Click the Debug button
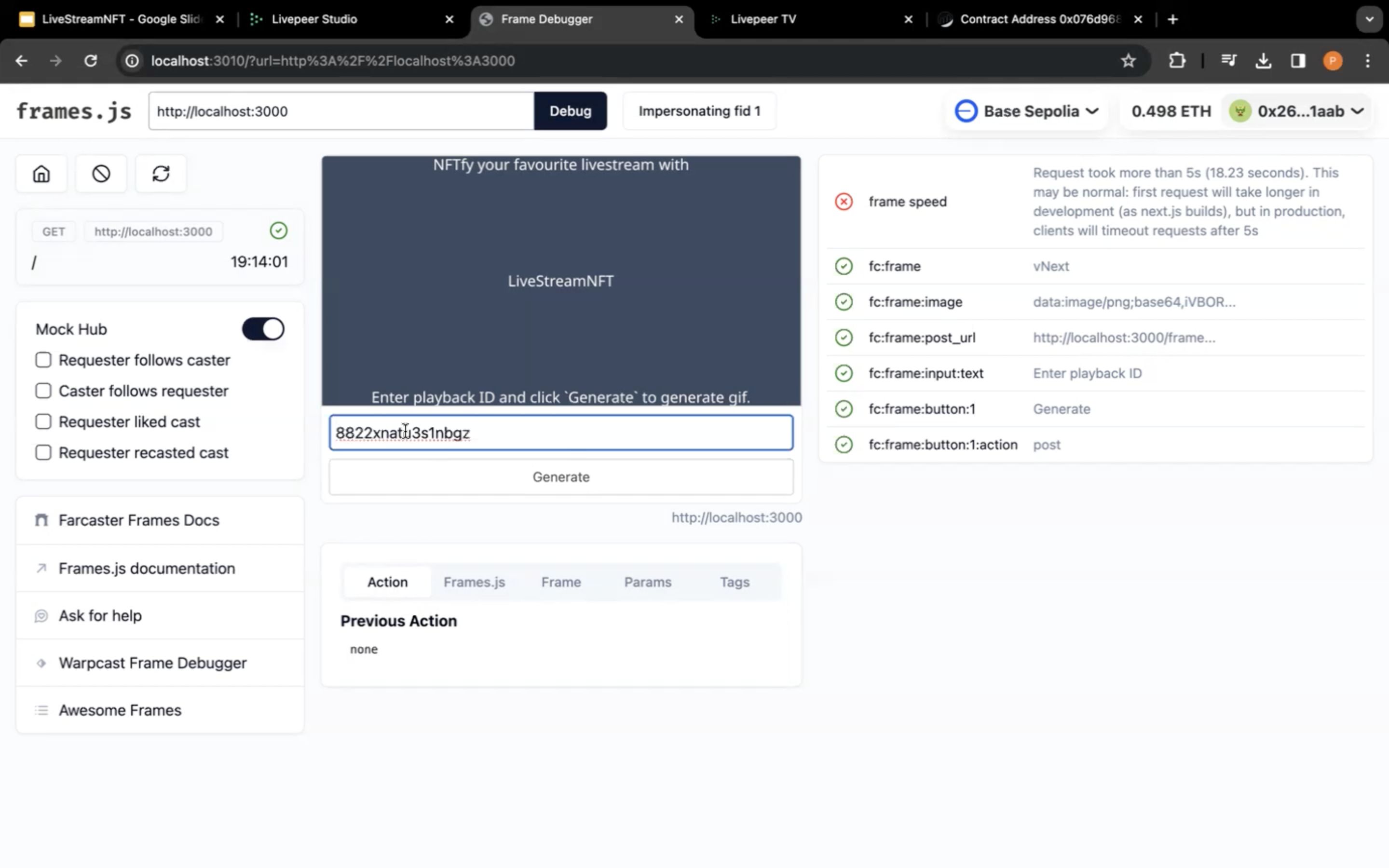Screen dimensions: 1389x868 click(569, 110)
